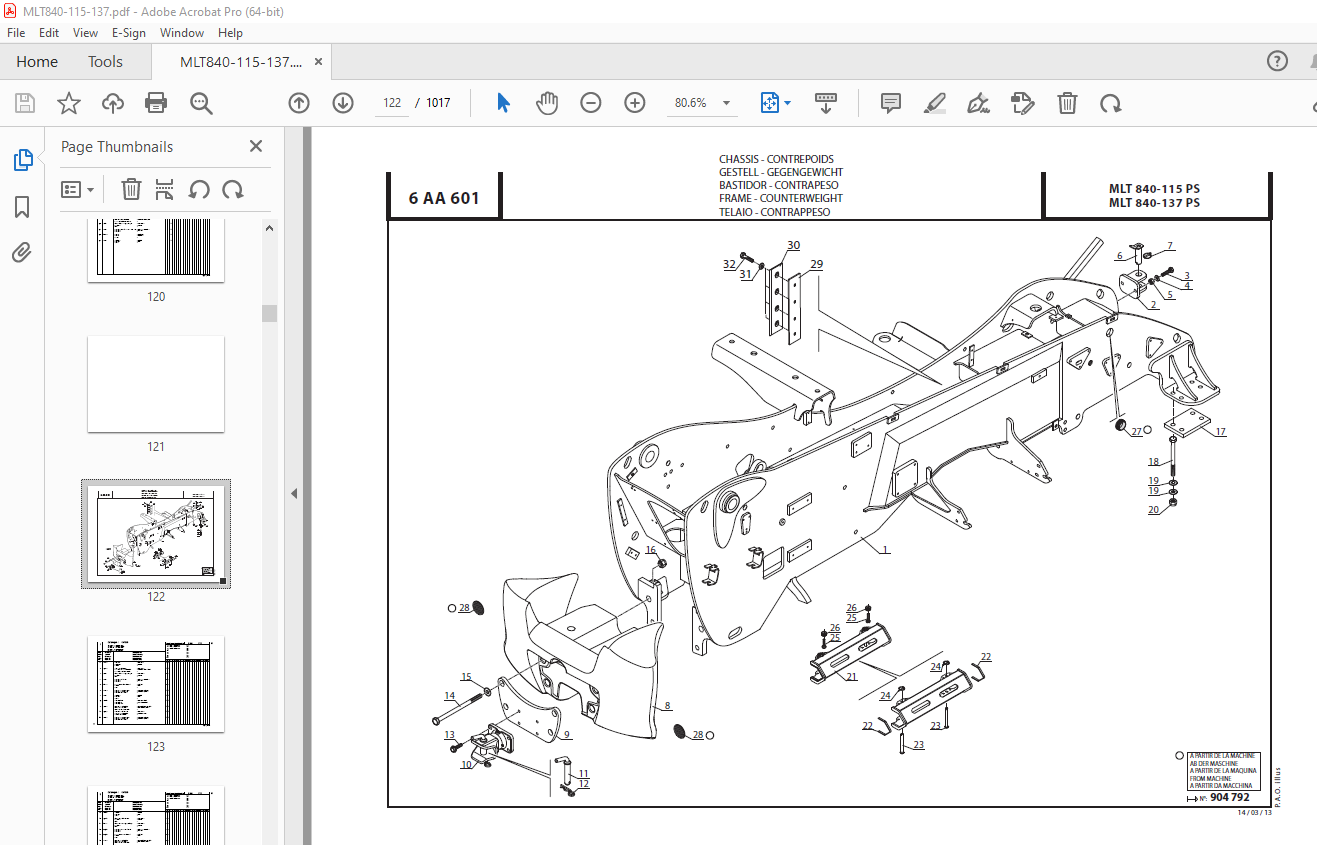1317x845 pixels.
Task: Open Acrobat help question mark
Action: [1278, 61]
